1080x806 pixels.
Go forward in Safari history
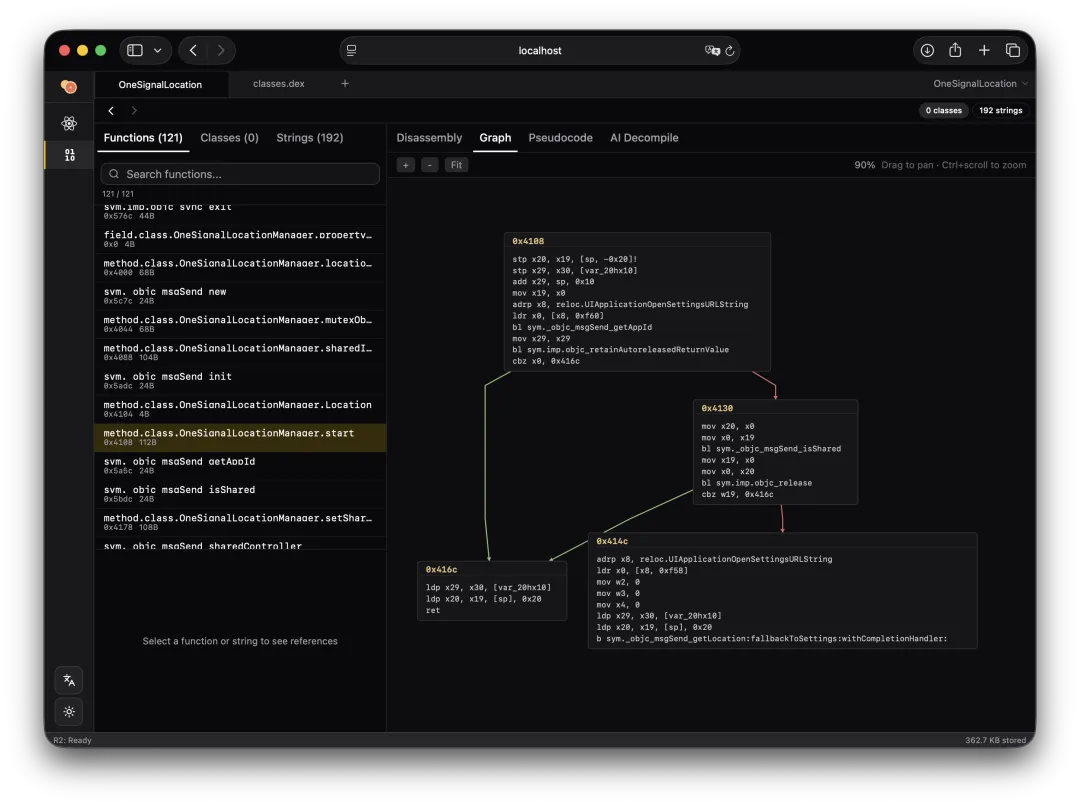pos(221,50)
